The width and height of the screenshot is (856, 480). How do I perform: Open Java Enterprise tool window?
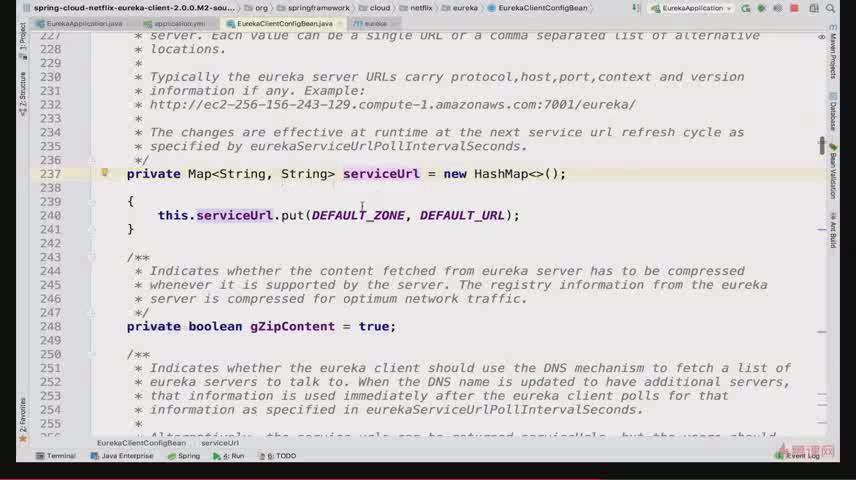122,455
